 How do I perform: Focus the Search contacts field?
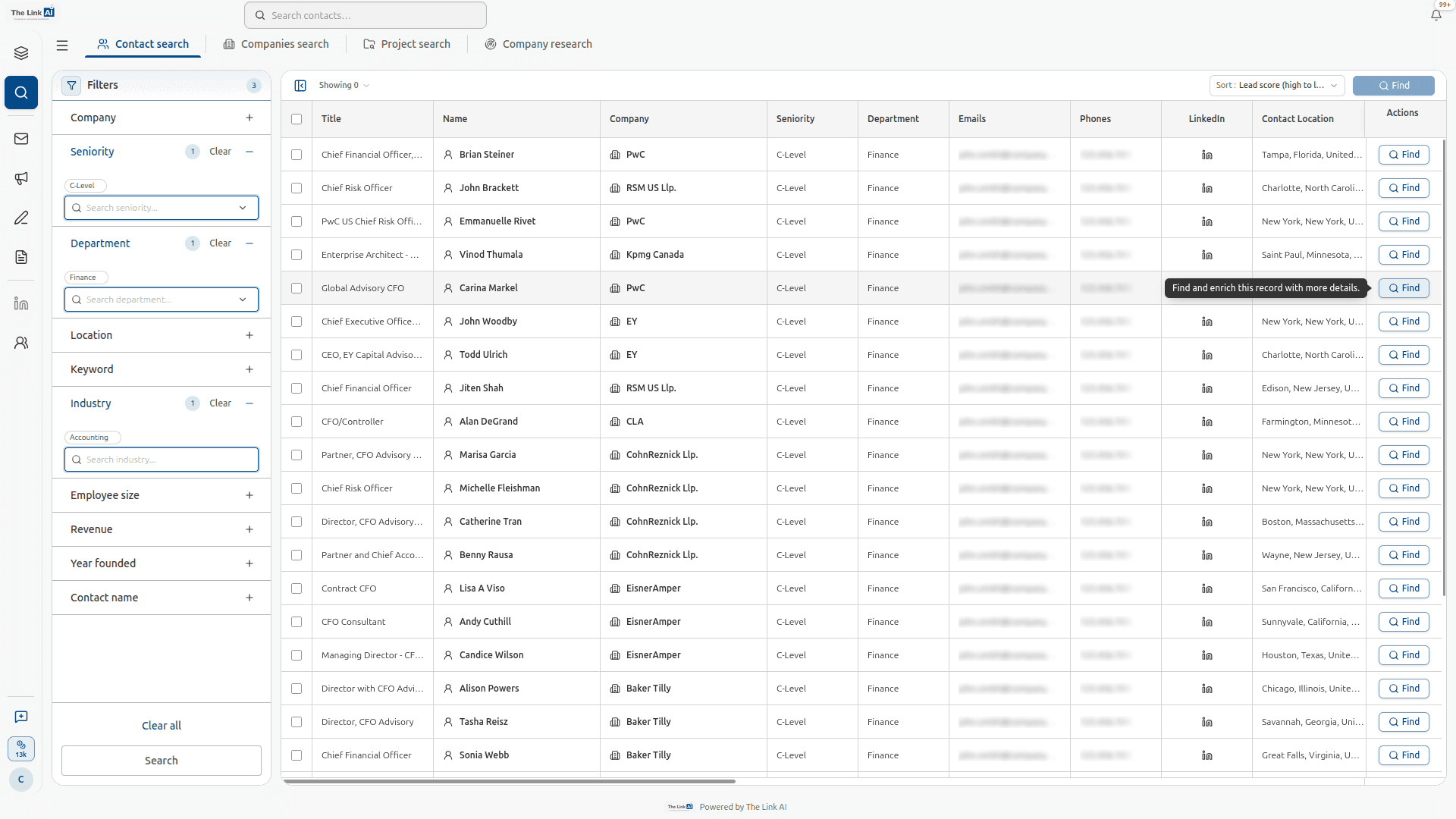tap(366, 15)
